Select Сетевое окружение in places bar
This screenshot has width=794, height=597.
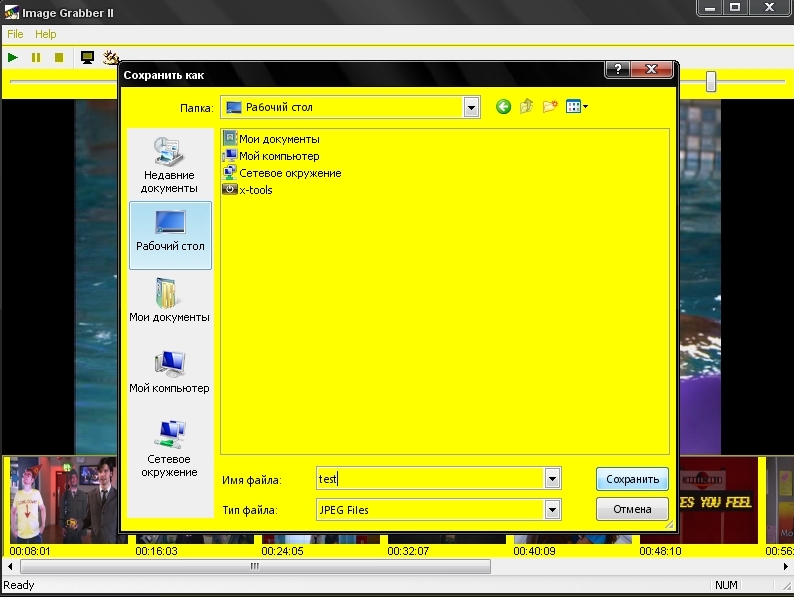[x=169, y=449]
